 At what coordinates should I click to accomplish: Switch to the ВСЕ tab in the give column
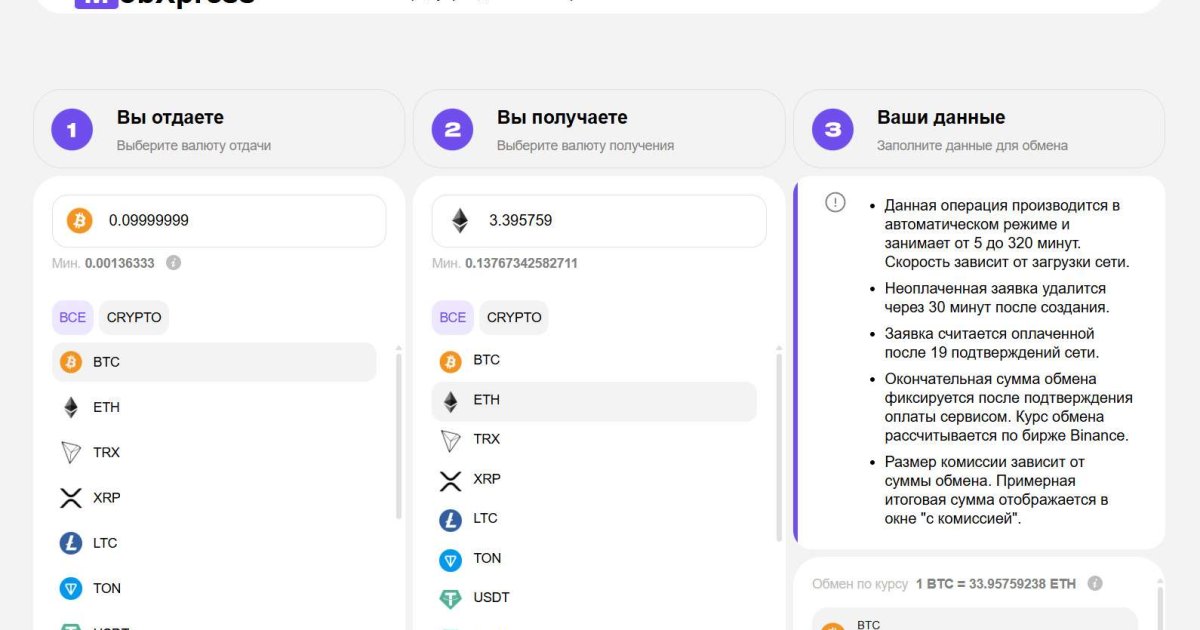[x=73, y=317]
